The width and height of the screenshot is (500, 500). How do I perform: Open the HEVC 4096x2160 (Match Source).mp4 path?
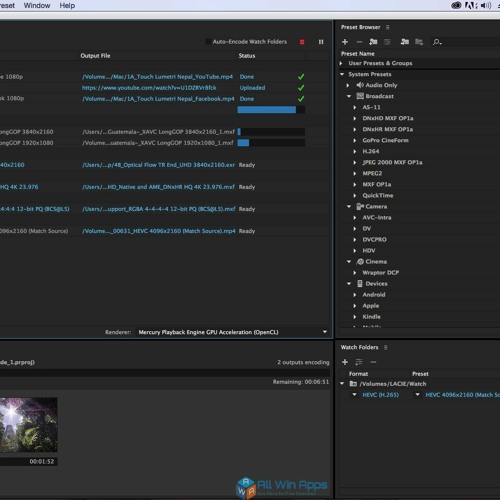pyautogui.click(x=159, y=231)
